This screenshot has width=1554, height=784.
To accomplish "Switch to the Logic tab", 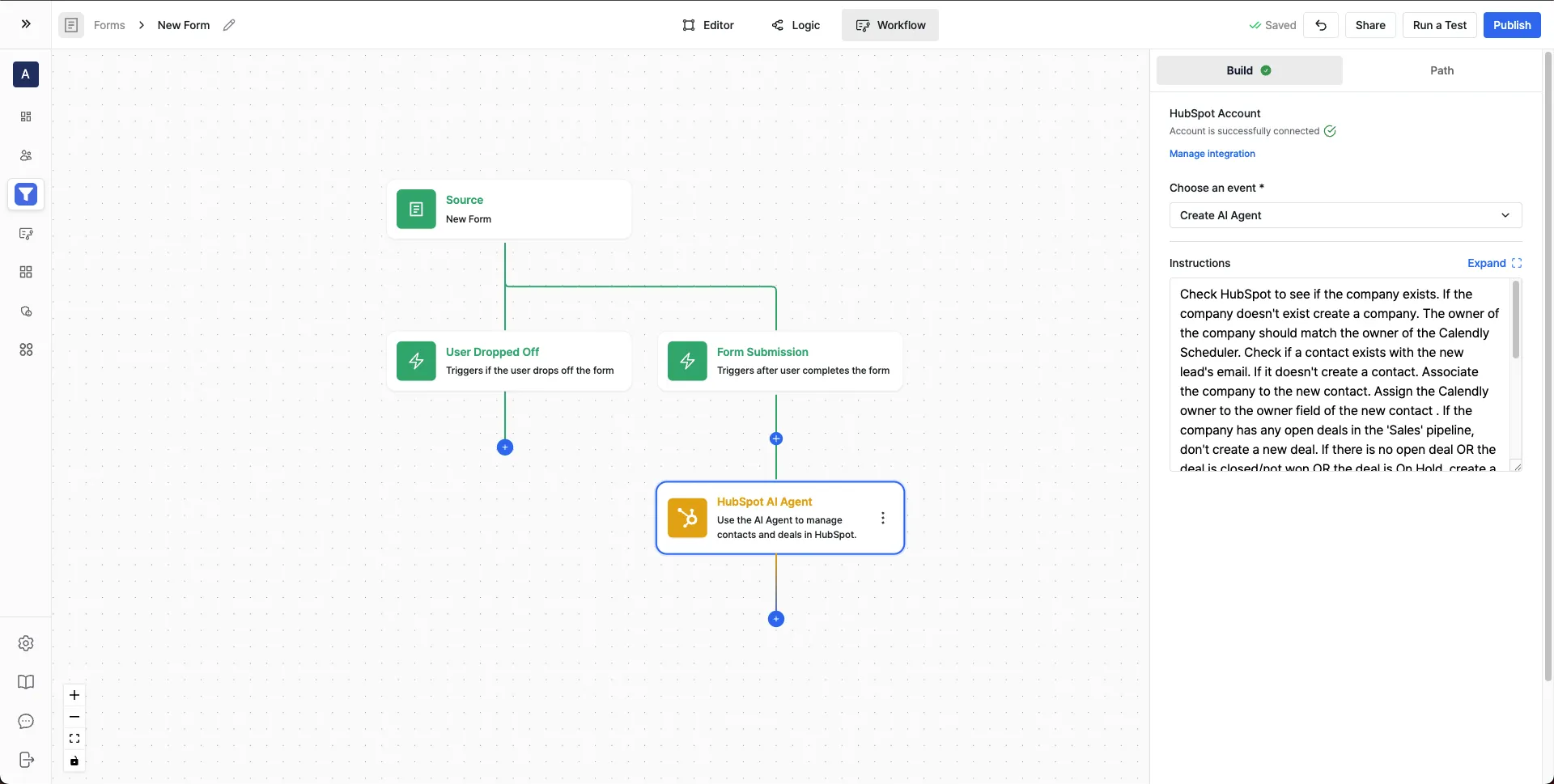I will 796,25.
